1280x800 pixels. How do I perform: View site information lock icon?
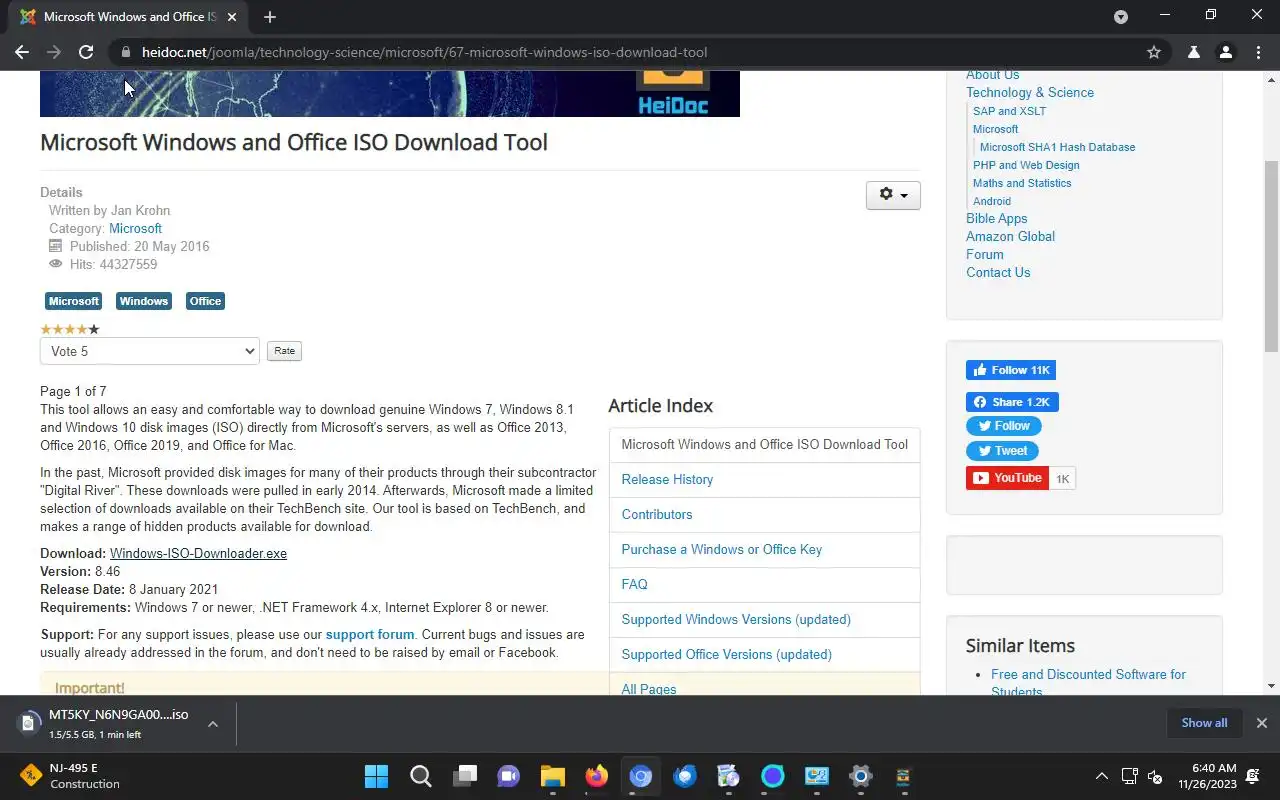(x=125, y=52)
